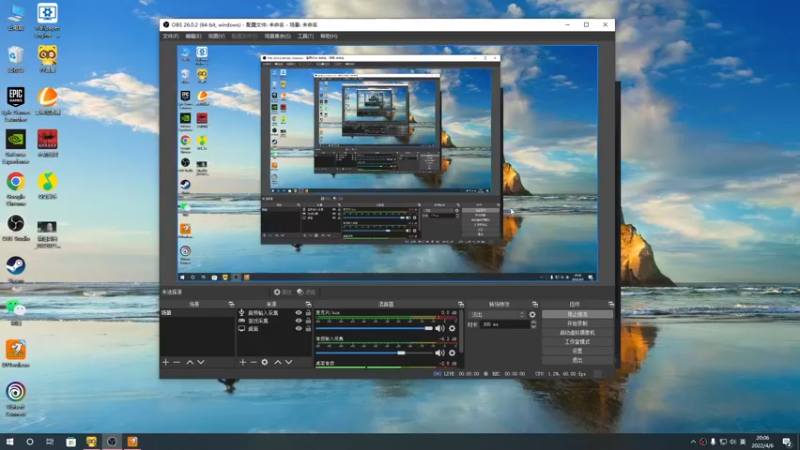800x450 pixels.
Task: Move the selected source down
Action: (289, 362)
